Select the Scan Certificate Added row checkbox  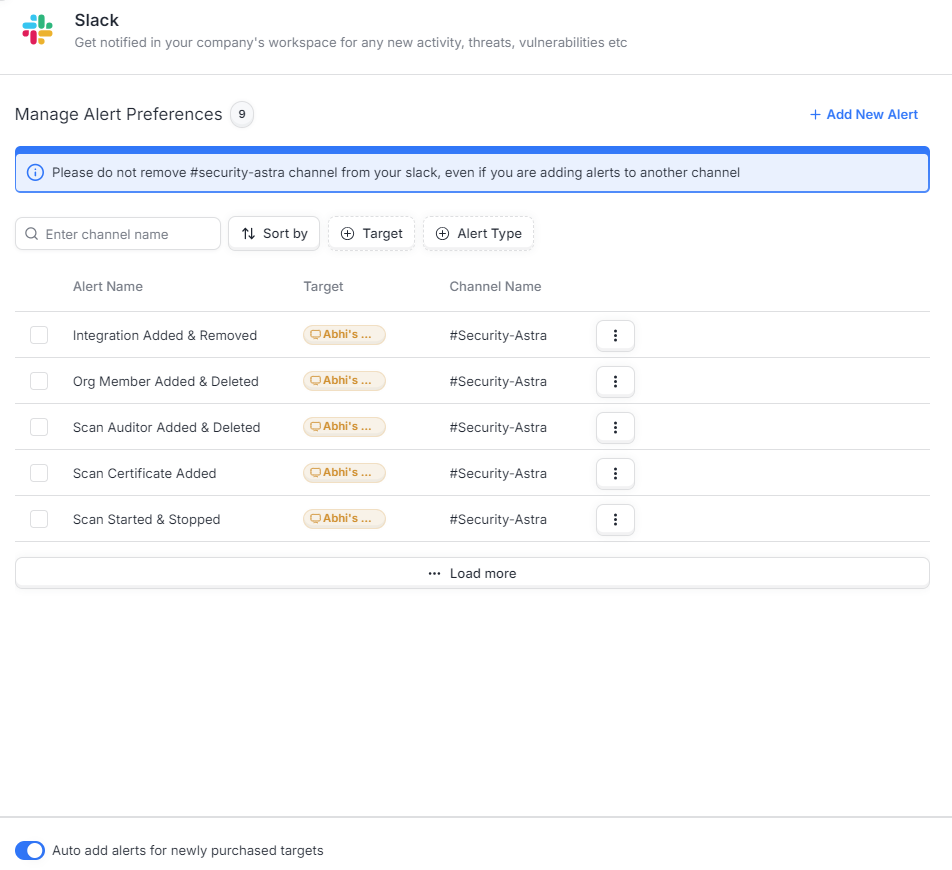[39, 473]
